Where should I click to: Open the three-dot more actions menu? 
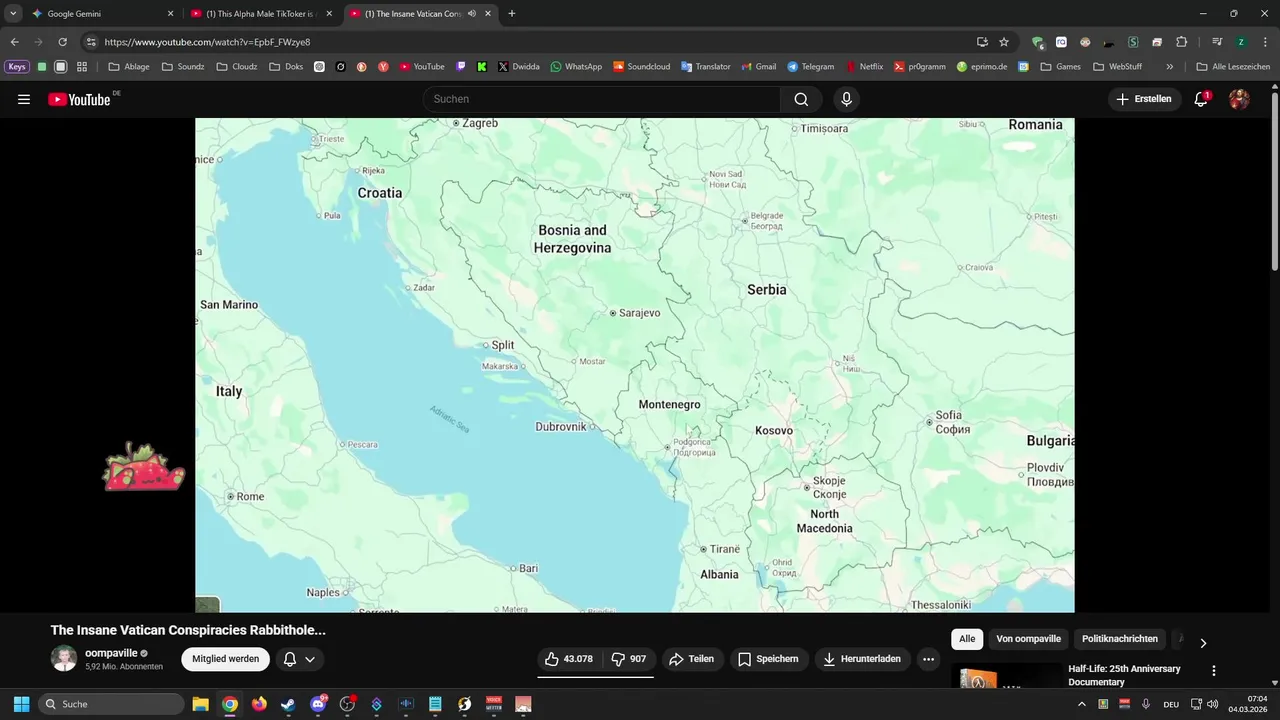point(928,659)
